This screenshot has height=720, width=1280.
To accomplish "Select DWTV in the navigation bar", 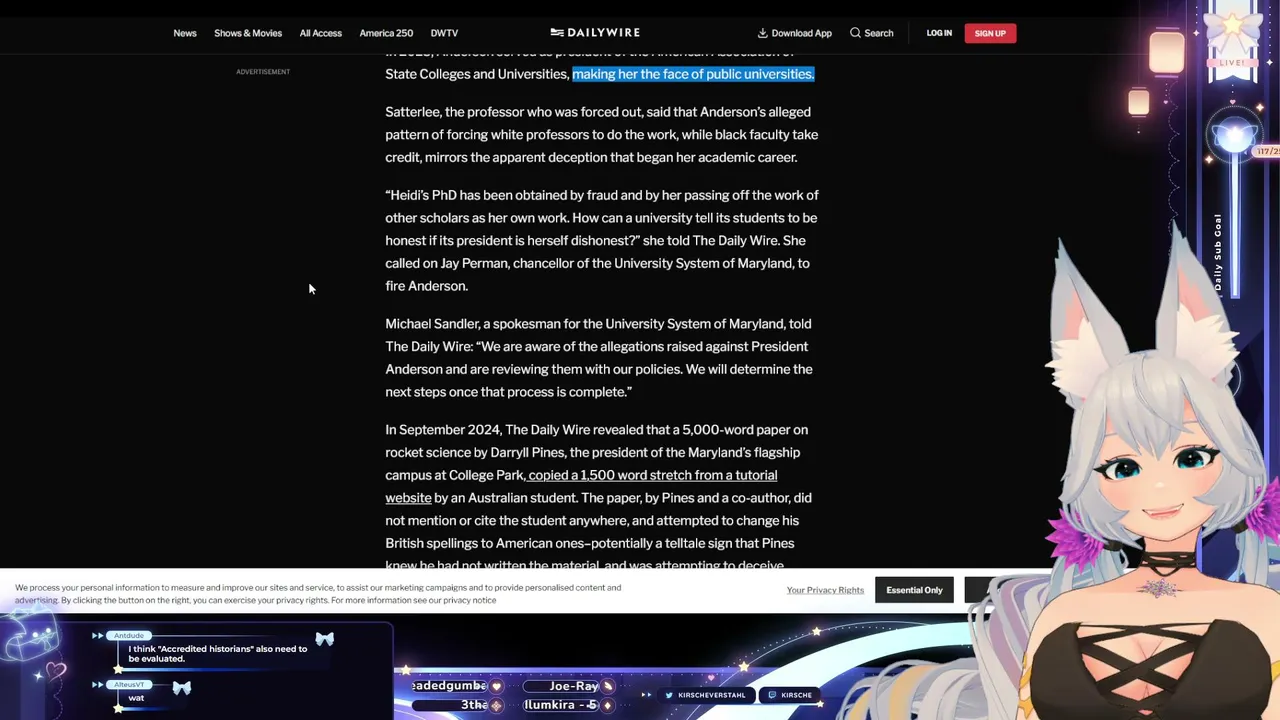I will (x=444, y=33).
